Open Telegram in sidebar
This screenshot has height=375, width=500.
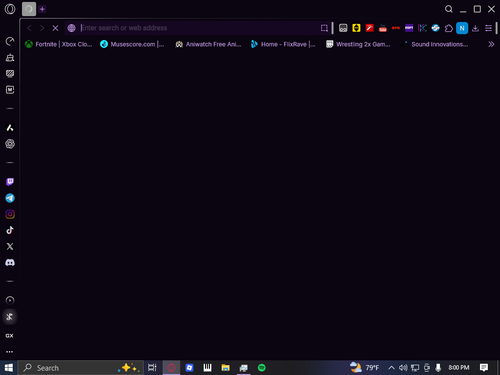(10, 198)
